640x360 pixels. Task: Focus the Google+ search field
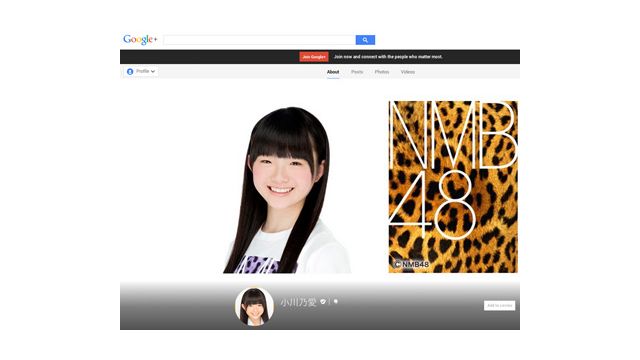[260, 40]
